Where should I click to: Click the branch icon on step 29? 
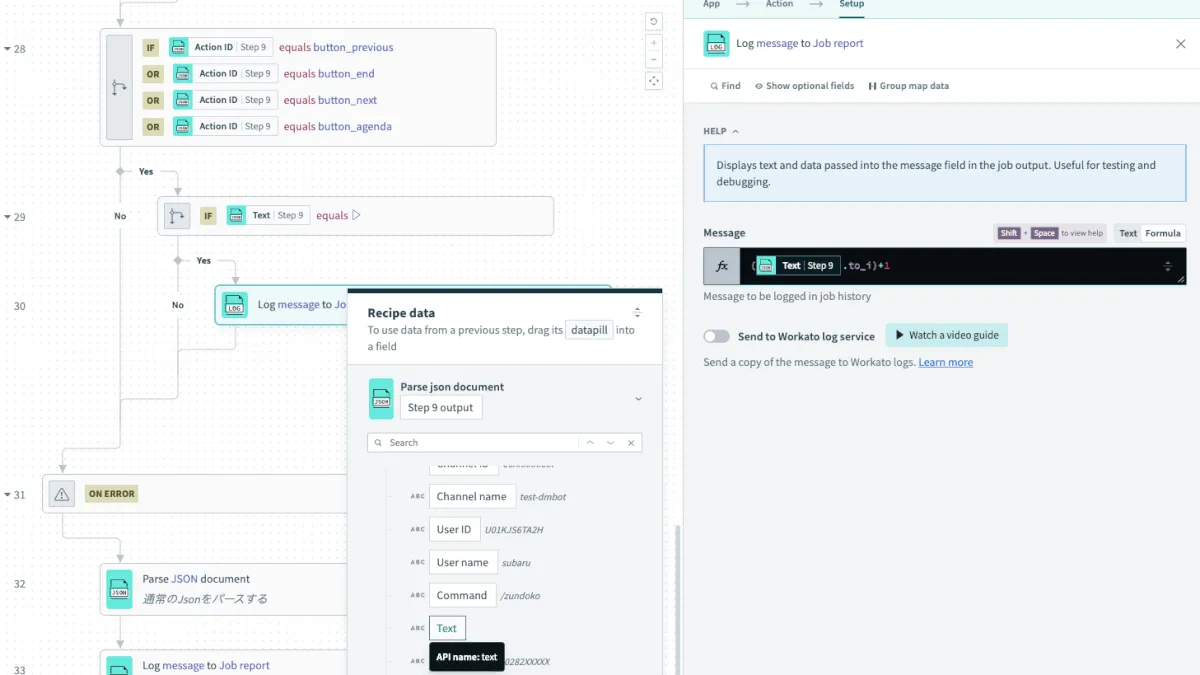click(x=177, y=215)
